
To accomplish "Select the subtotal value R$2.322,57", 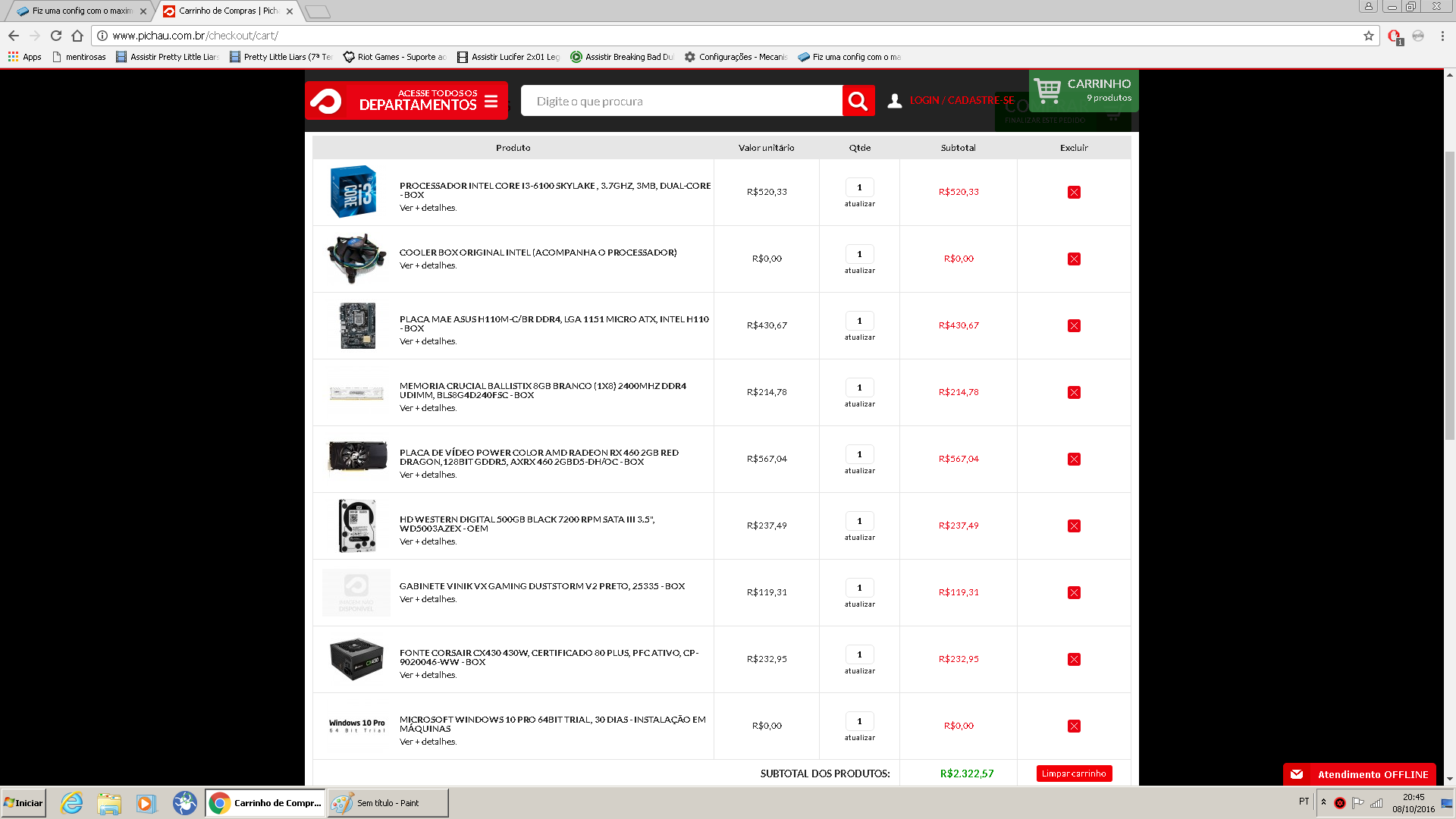I will [966, 773].
